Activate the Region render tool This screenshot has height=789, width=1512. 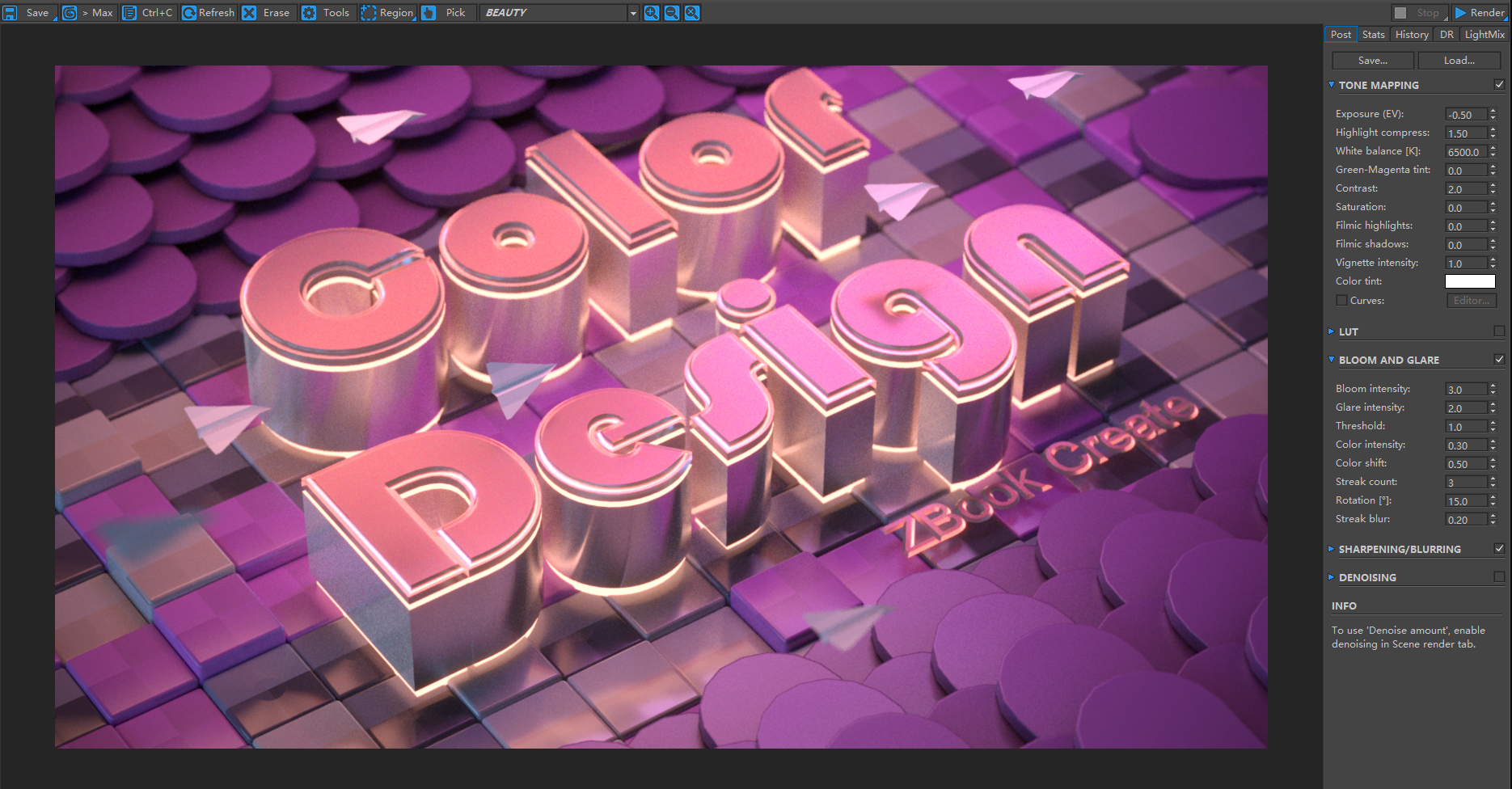pyautogui.click(x=387, y=13)
